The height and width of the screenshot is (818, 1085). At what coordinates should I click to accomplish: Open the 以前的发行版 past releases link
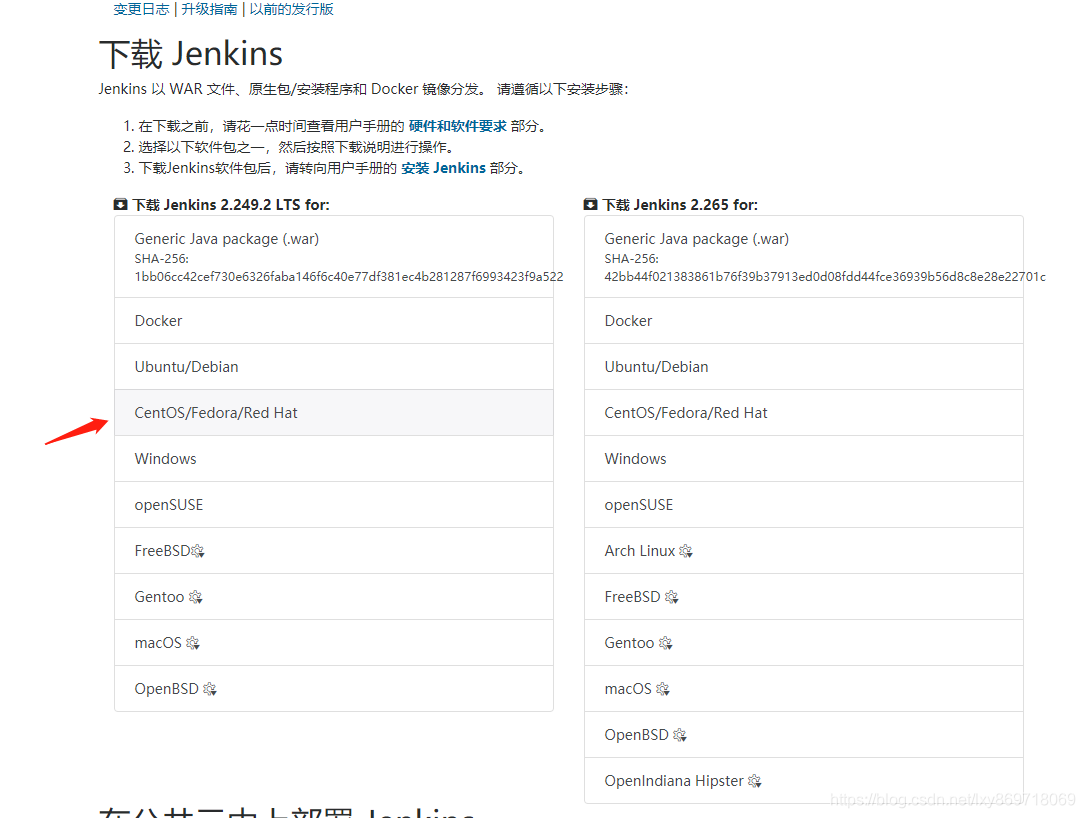[291, 9]
